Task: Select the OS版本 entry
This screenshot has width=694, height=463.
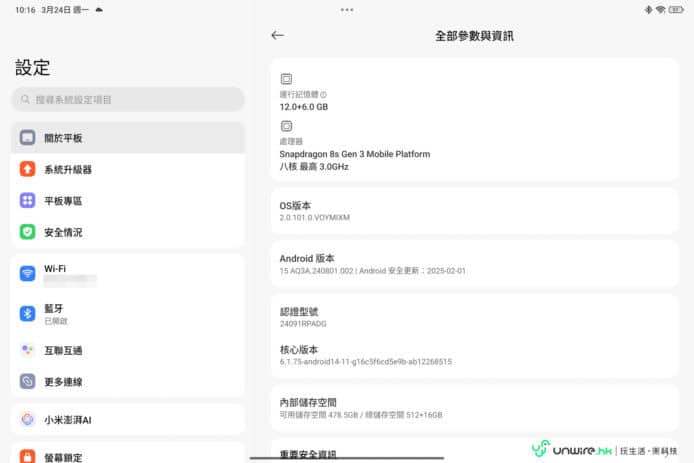Action: coord(475,210)
